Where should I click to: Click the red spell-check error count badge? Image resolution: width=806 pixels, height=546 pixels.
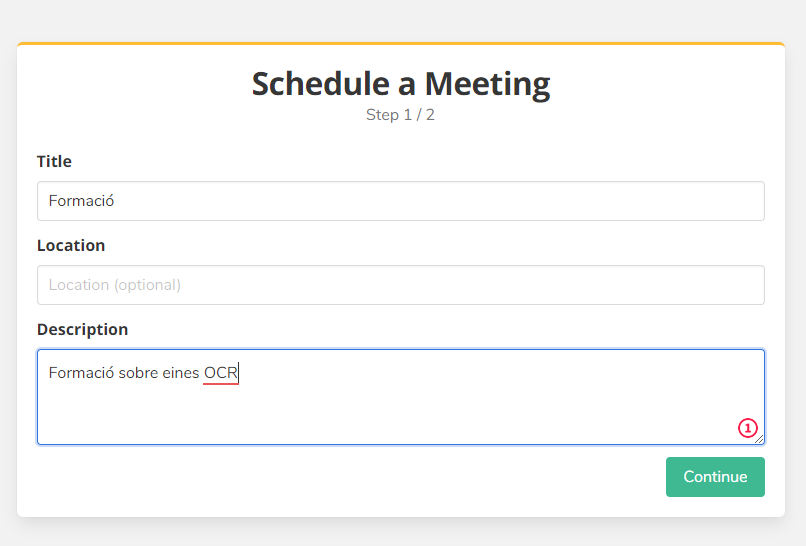coord(748,428)
